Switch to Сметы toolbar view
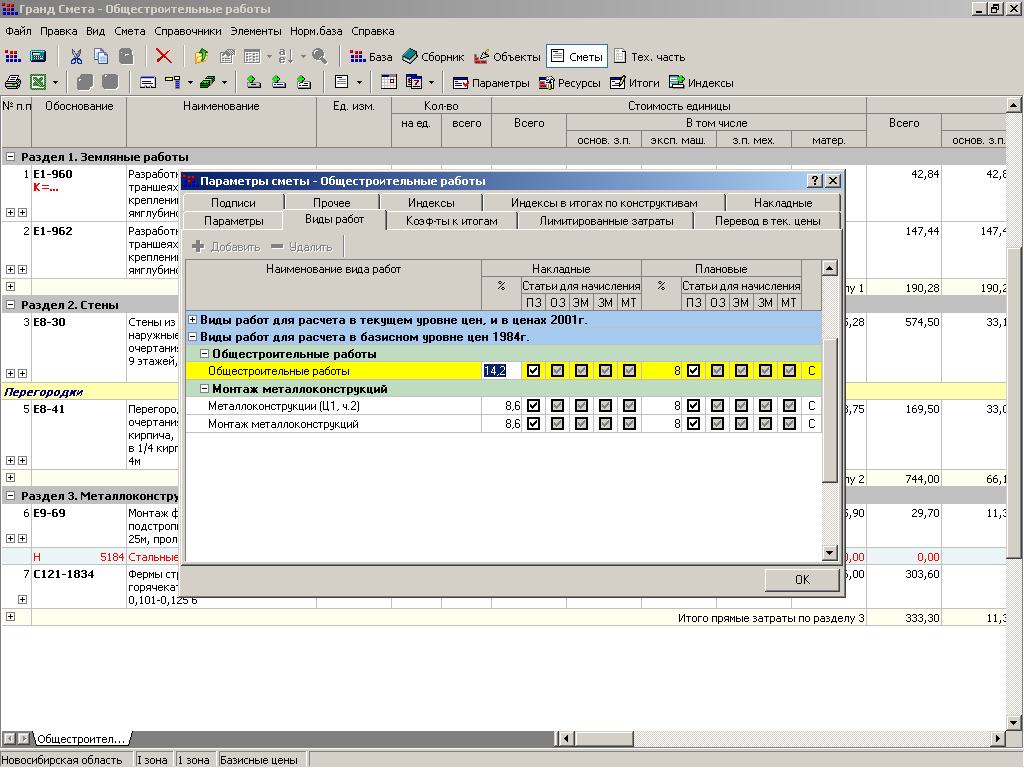 coord(577,57)
